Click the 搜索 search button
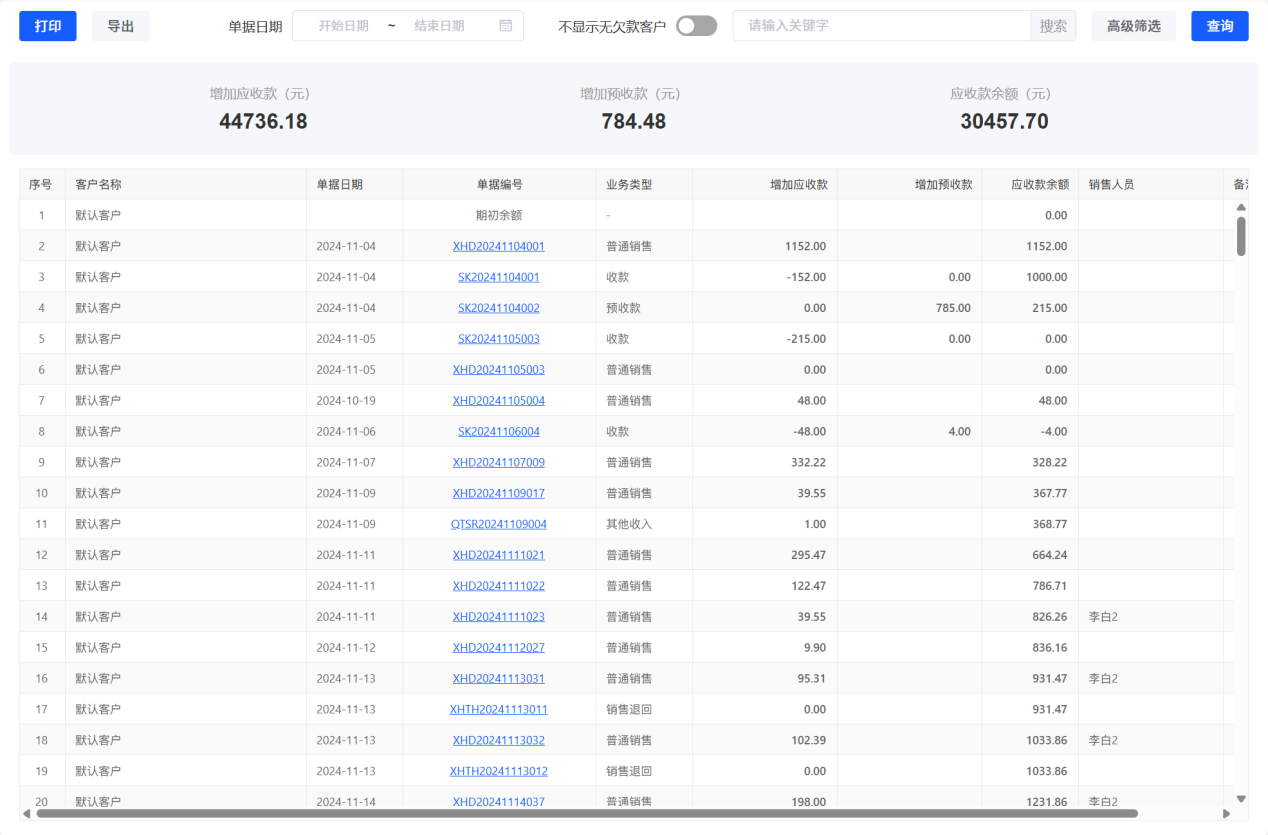This screenshot has width=1268, height=835. coord(1053,26)
